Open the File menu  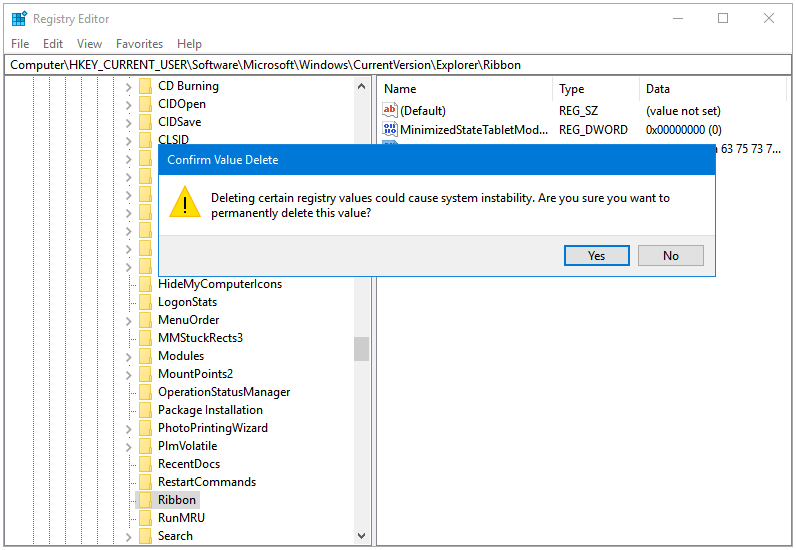pos(20,44)
